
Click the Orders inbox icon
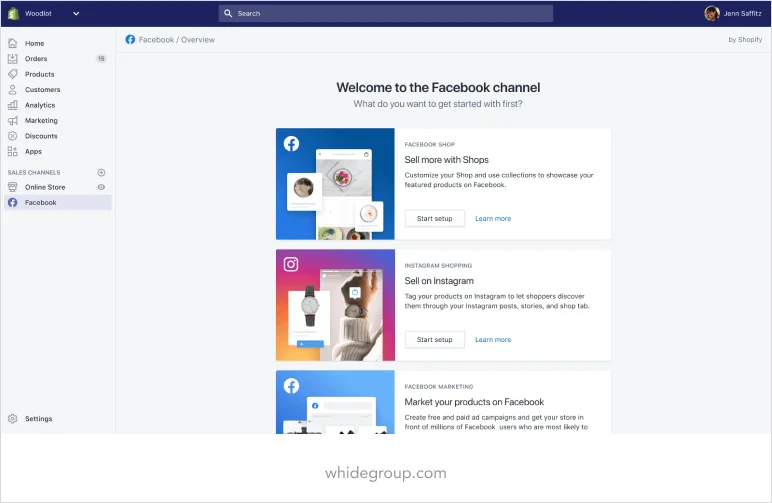[x=13, y=59]
